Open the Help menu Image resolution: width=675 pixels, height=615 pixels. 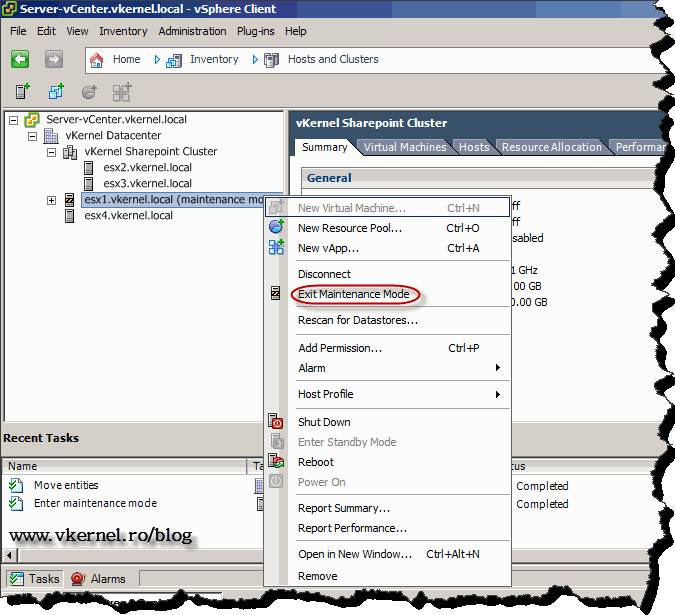295,31
